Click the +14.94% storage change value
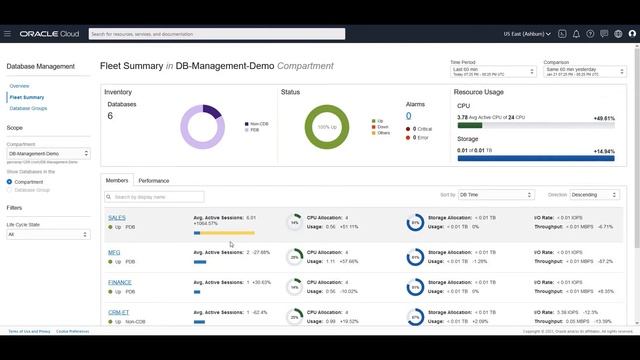The width and height of the screenshot is (640, 360). [604, 151]
